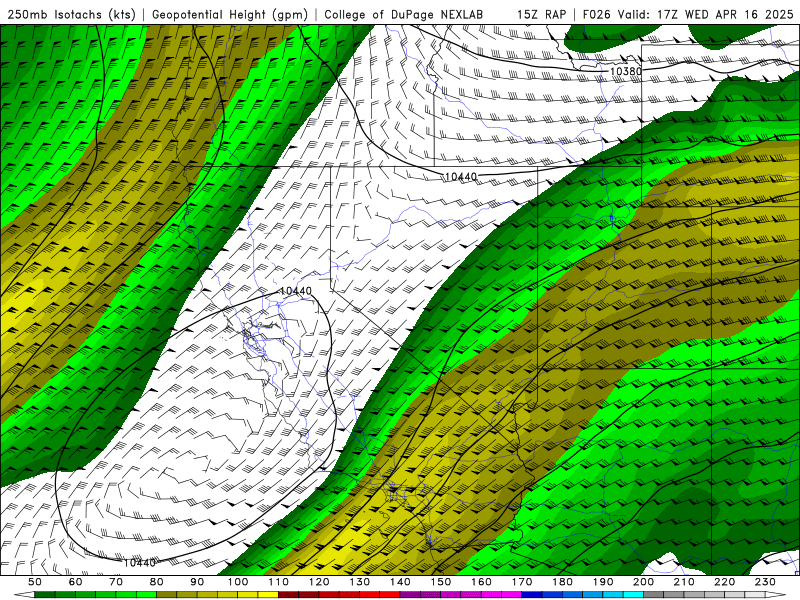800x600 pixels.
Task: Click the '250mb Isotachs (kts)' title text
Action: [71, 14]
